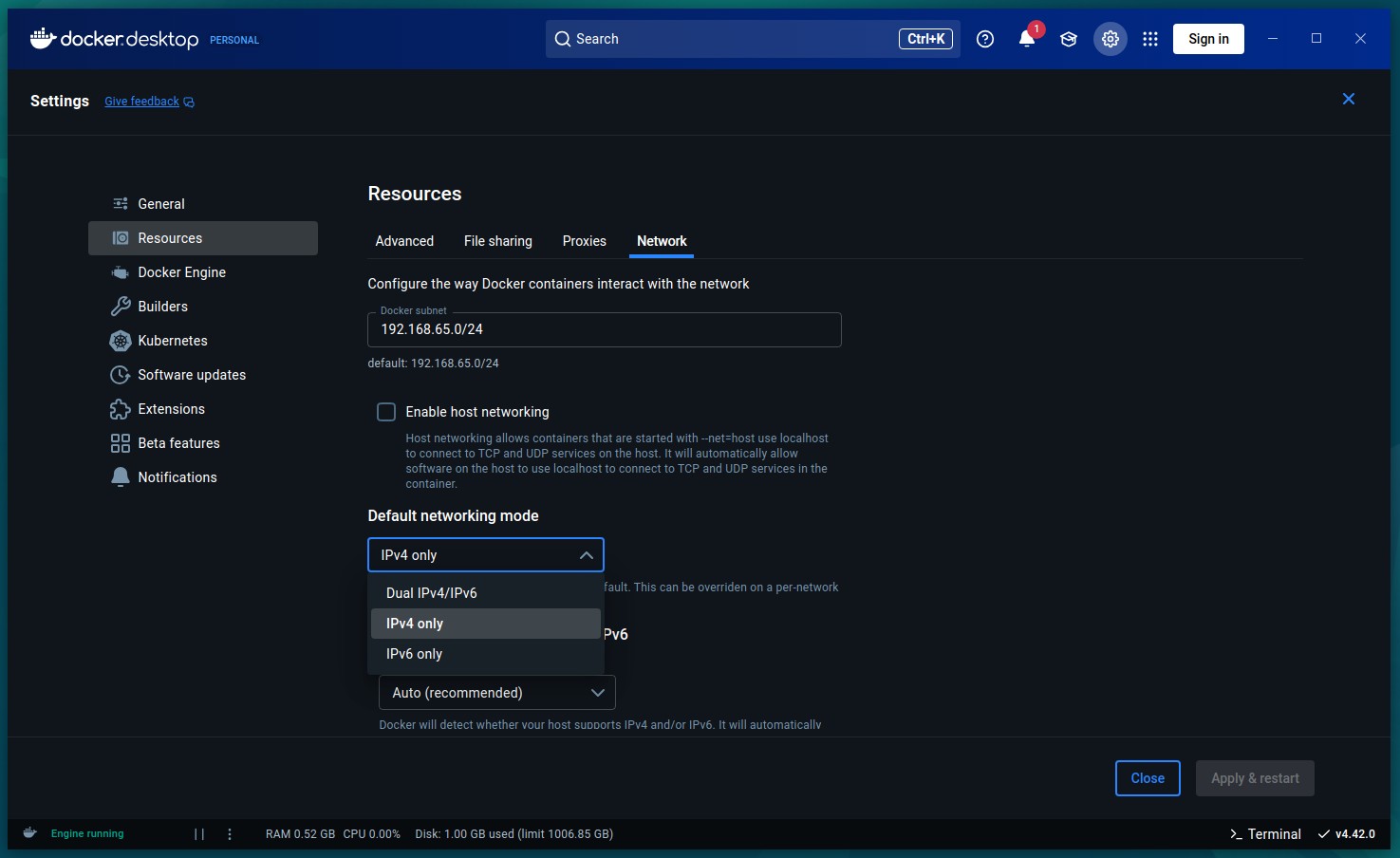Click the Resources icon in sidebar
Image resolution: width=1400 pixels, height=858 pixels.
click(x=121, y=238)
